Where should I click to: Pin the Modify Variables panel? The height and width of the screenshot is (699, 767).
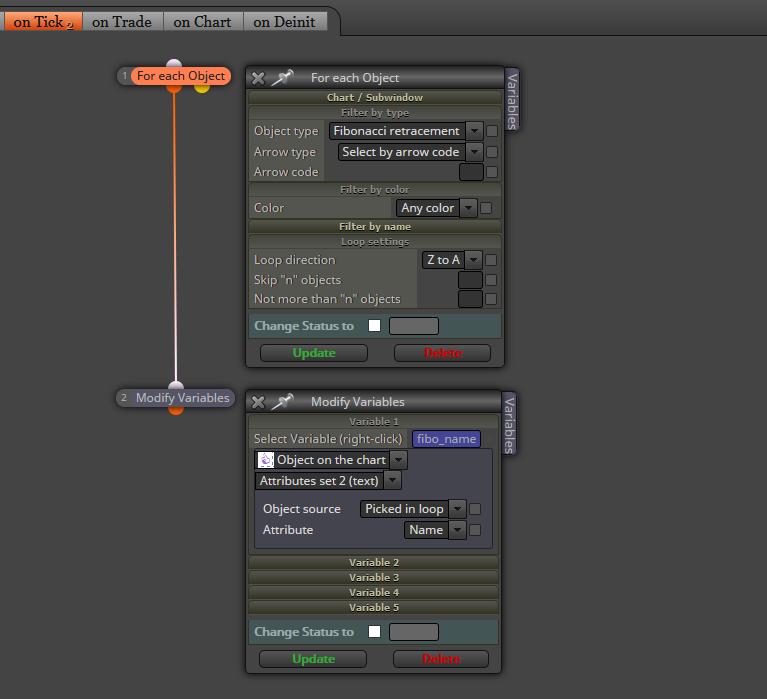[x=282, y=402]
